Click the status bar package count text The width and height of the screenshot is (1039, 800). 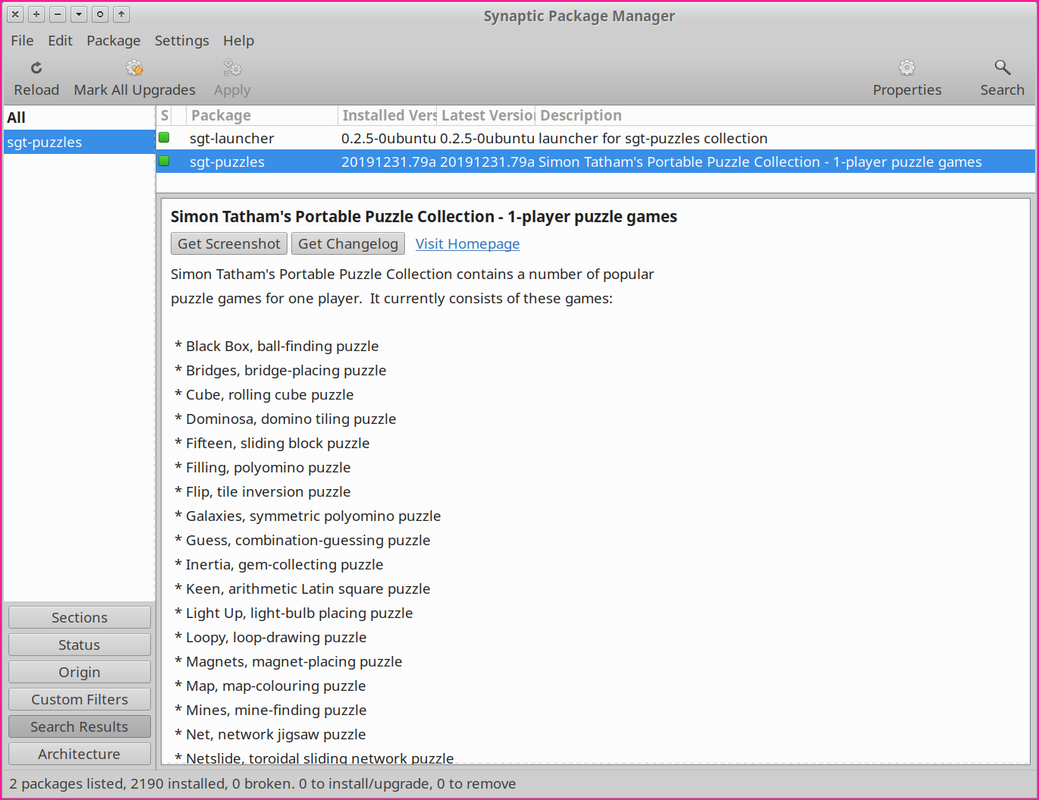pyautogui.click(x=262, y=783)
